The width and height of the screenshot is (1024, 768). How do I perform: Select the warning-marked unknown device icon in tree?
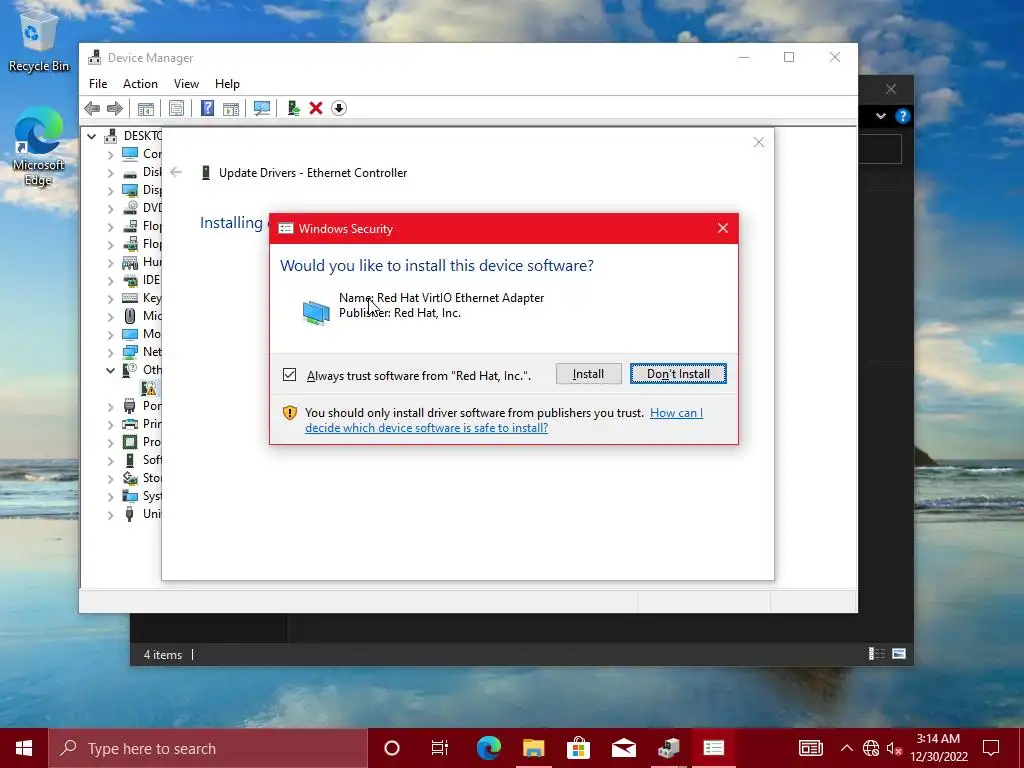(149, 388)
